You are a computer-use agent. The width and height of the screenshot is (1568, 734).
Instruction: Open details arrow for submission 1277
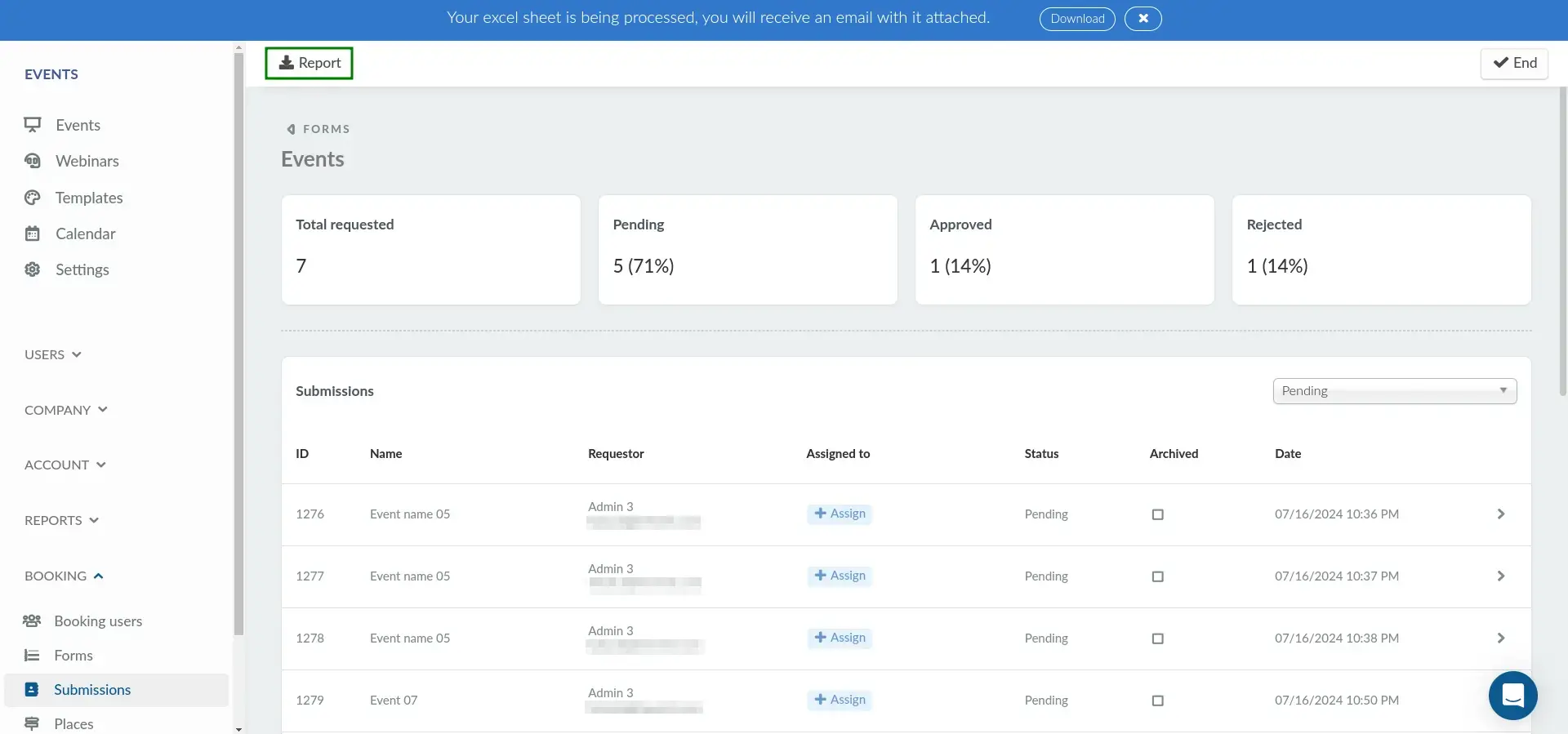pos(1500,576)
